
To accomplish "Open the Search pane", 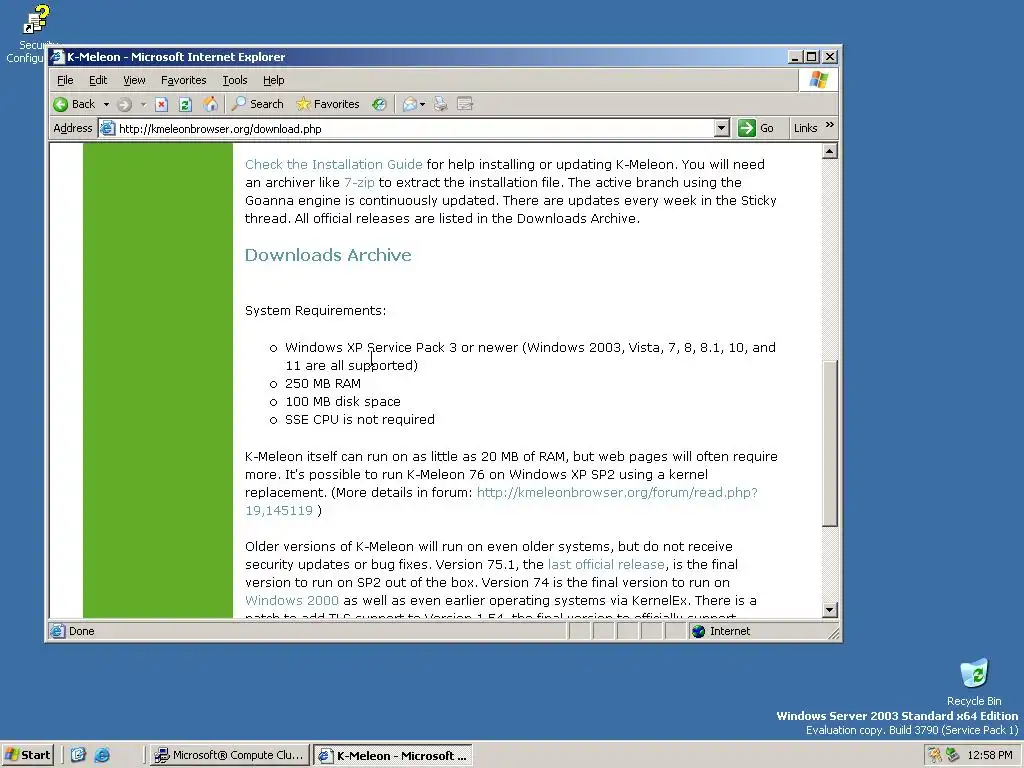I will click(x=258, y=104).
